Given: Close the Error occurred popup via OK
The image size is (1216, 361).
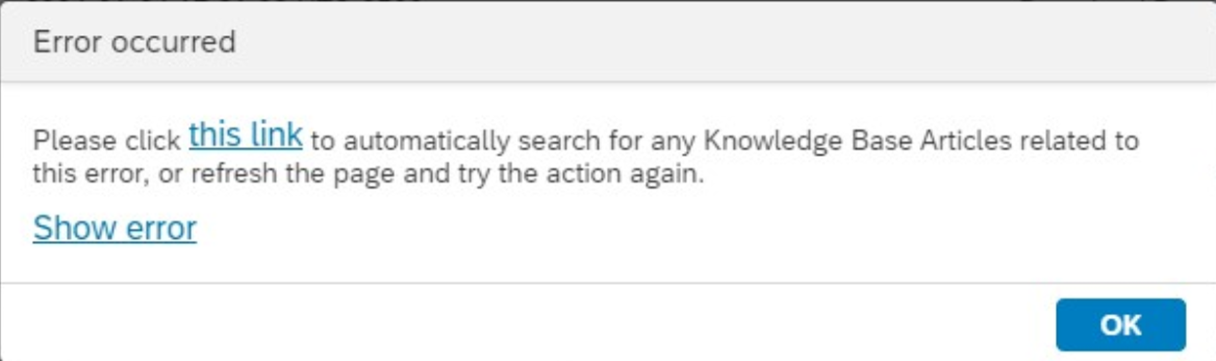Looking at the screenshot, I should click(1121, 324).
